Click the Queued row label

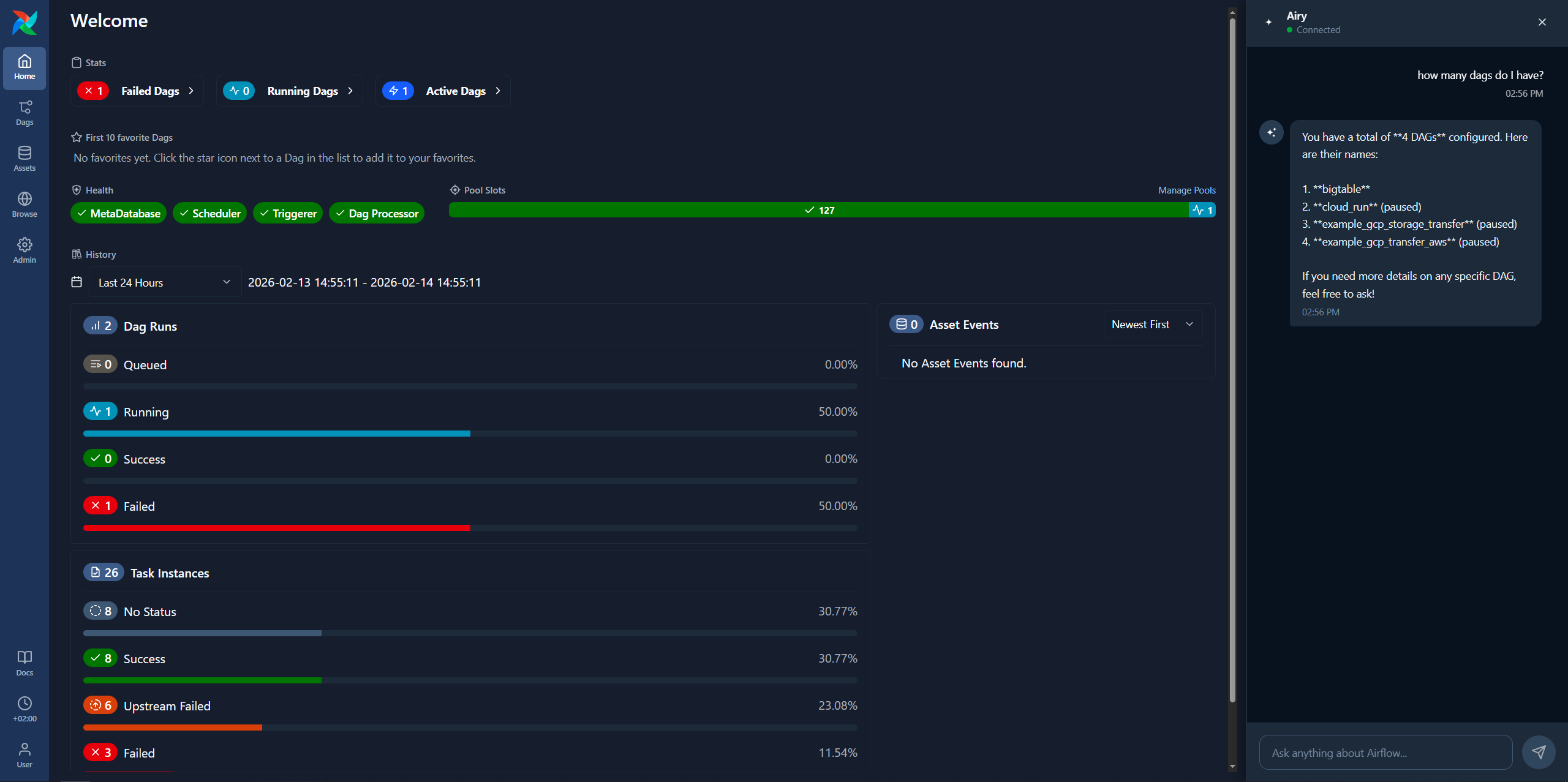click(145, 365)
